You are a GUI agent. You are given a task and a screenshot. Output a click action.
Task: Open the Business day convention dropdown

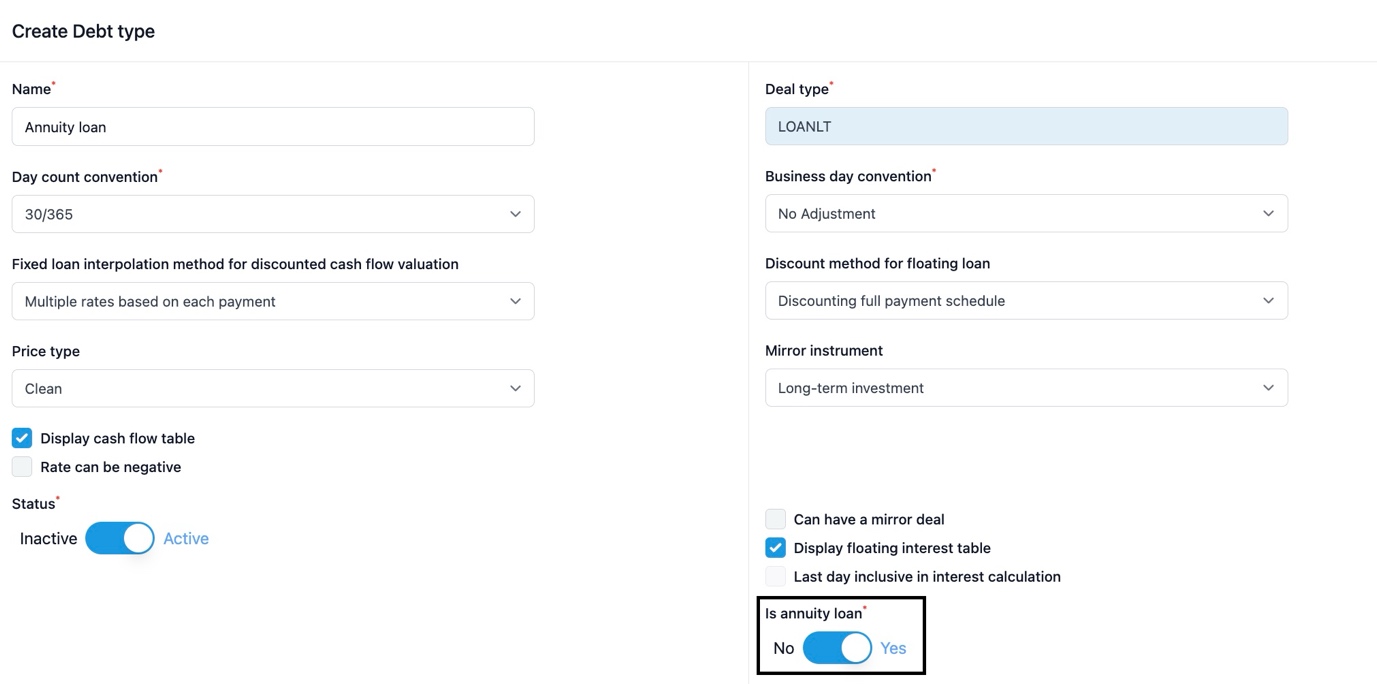click(x=1026, y=213)
